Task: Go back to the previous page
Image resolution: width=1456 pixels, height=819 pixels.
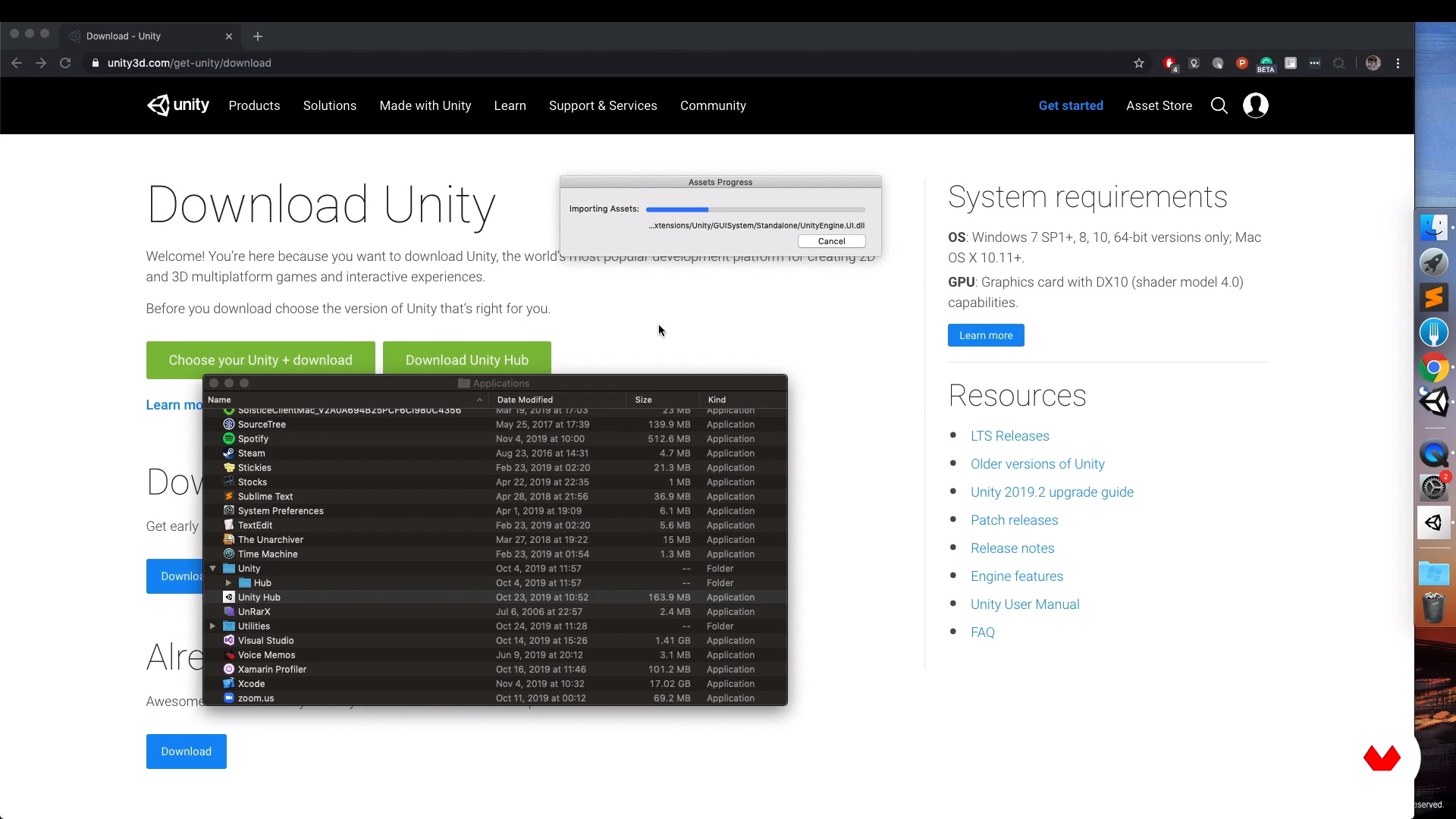Action: click(17, 63)
